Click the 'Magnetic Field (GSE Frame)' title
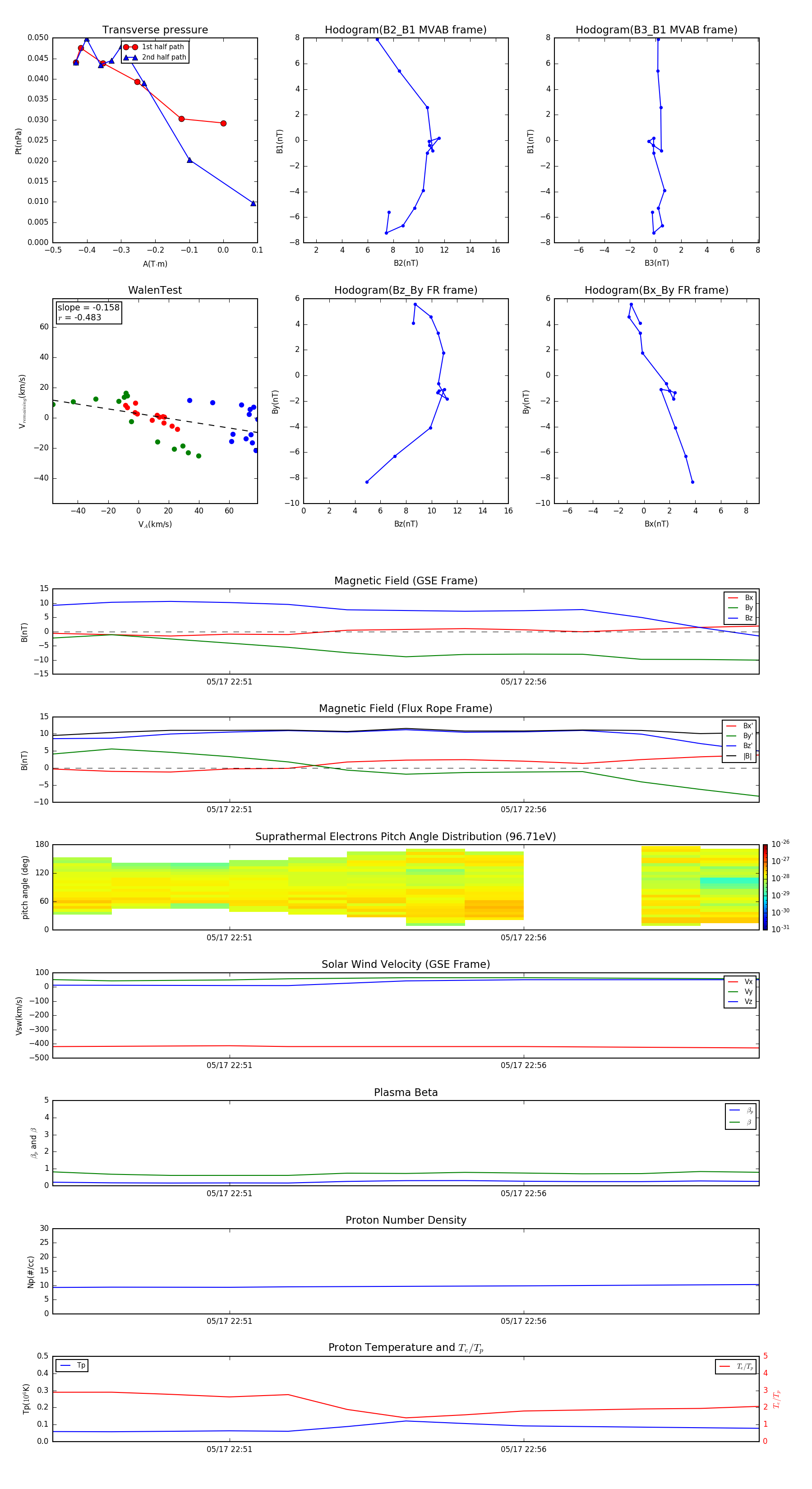 pyautogui.click(x=406, y=581)
